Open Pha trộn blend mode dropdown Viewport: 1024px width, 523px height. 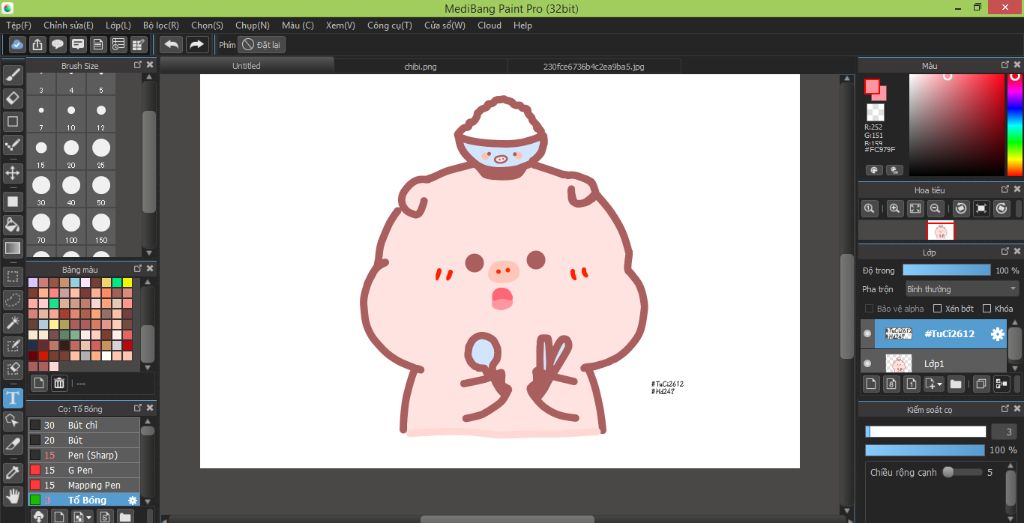coord(961,289)
